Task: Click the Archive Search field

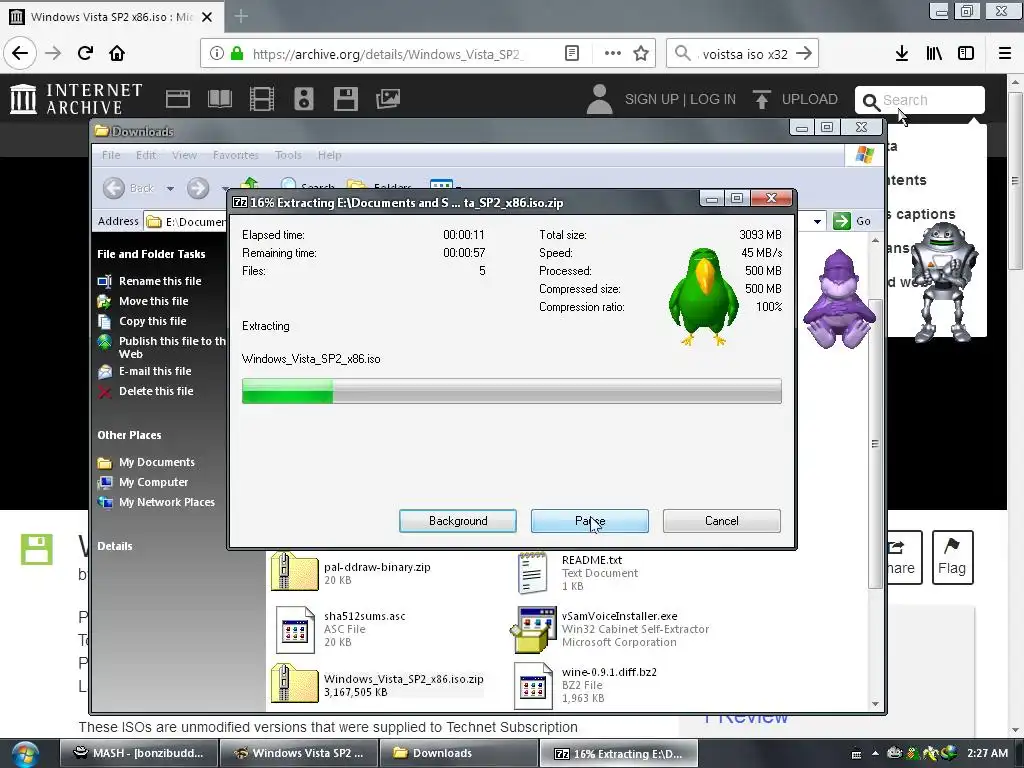Action: [920, 101]
